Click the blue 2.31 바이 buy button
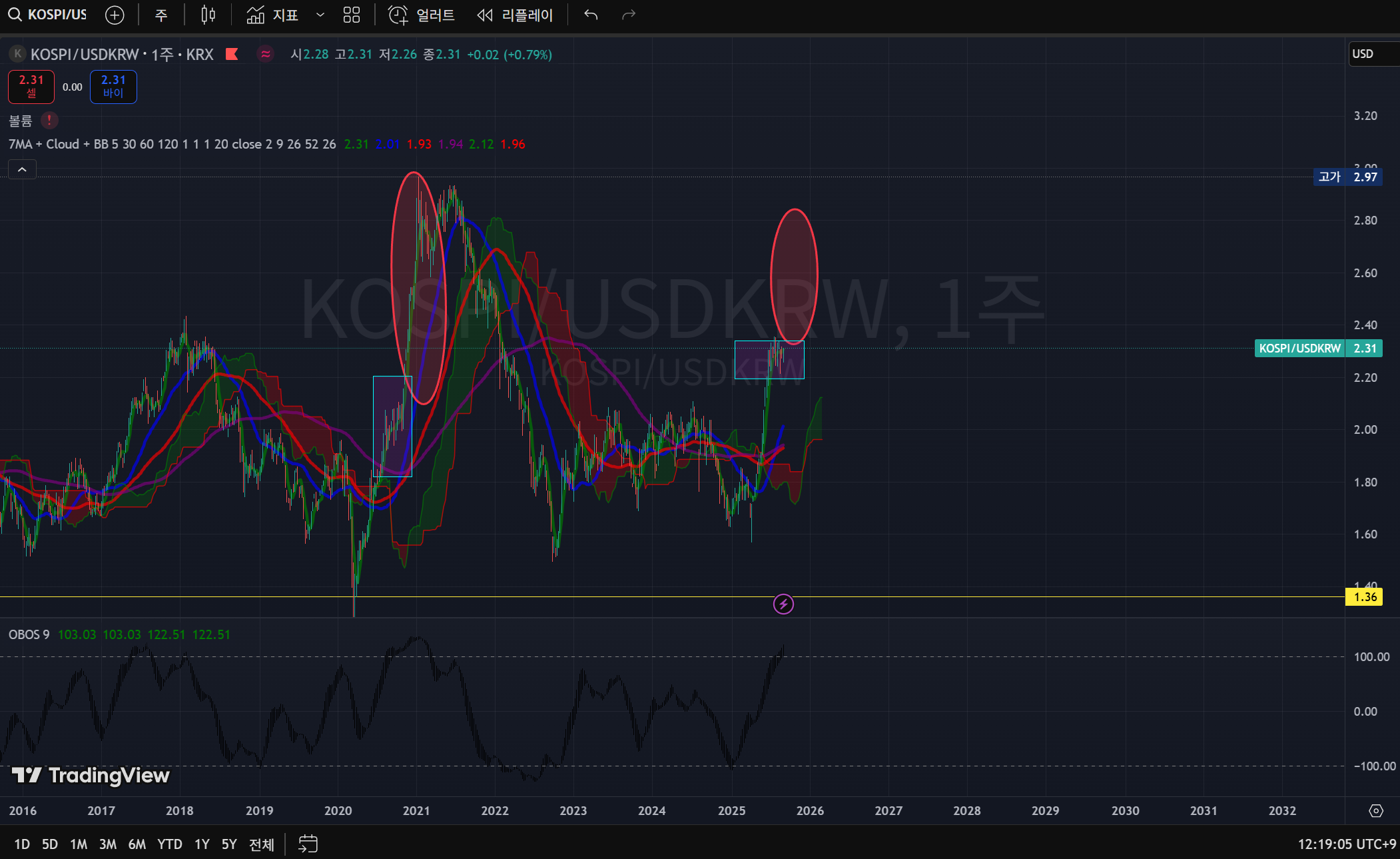1400x859 pixels. 113,87
